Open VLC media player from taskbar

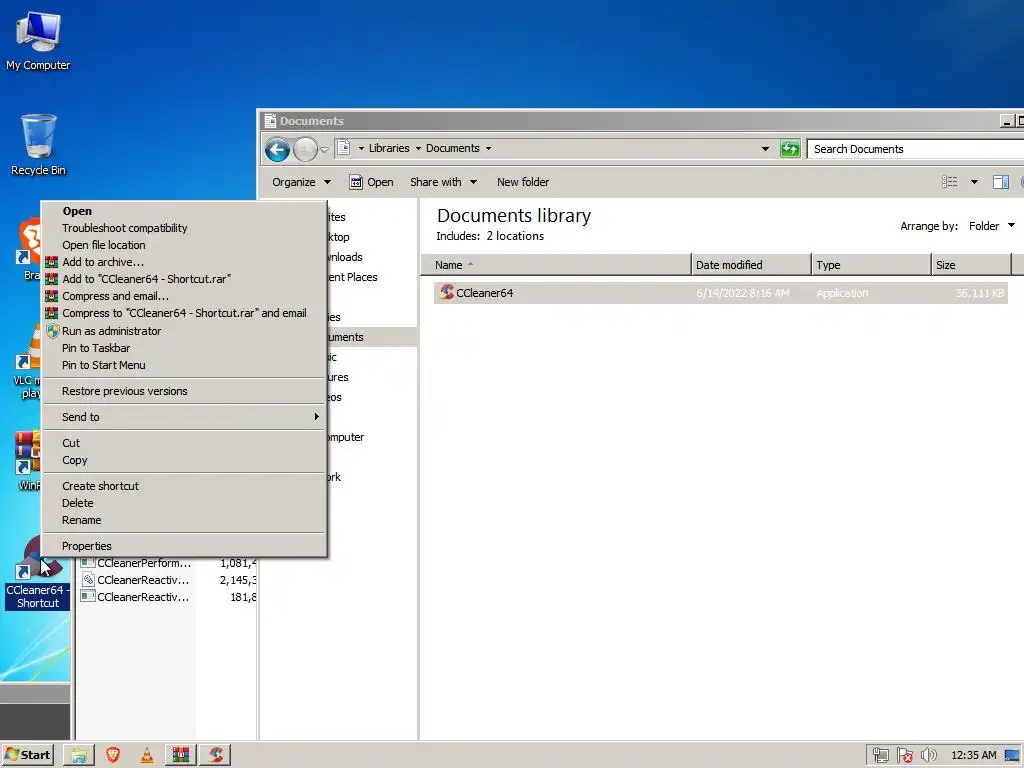[147, 756]
